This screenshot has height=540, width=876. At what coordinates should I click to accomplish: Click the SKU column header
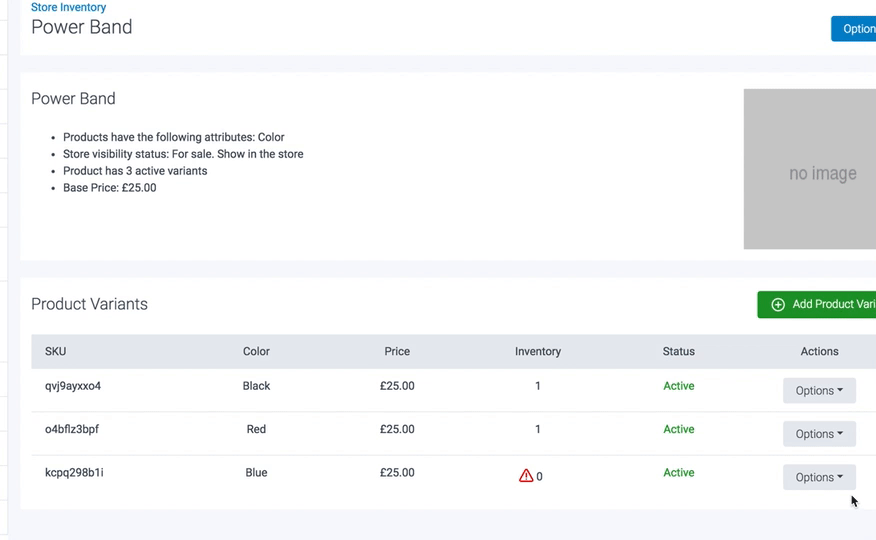click(56, 352)
